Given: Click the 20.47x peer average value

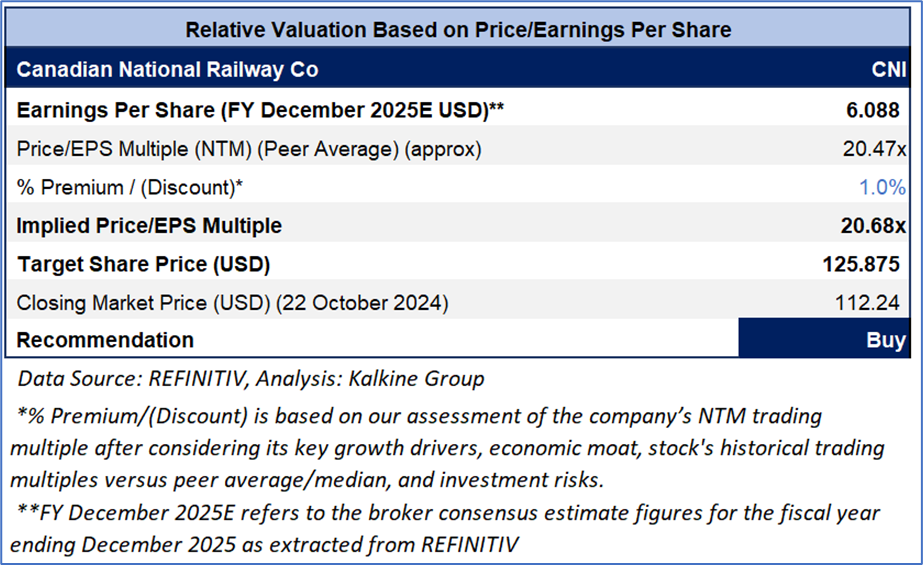Looking at the screenshot, I should [x=874, y=149].
